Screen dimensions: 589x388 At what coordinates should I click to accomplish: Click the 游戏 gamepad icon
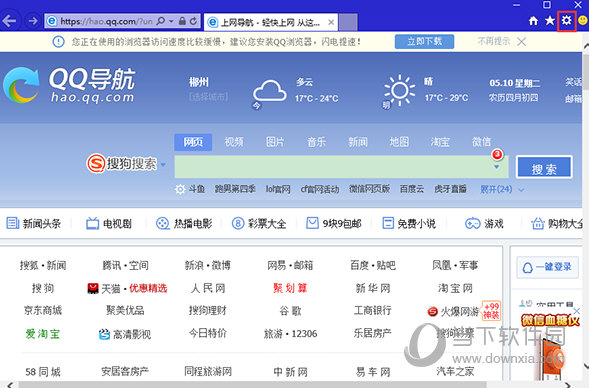[473, 223]
